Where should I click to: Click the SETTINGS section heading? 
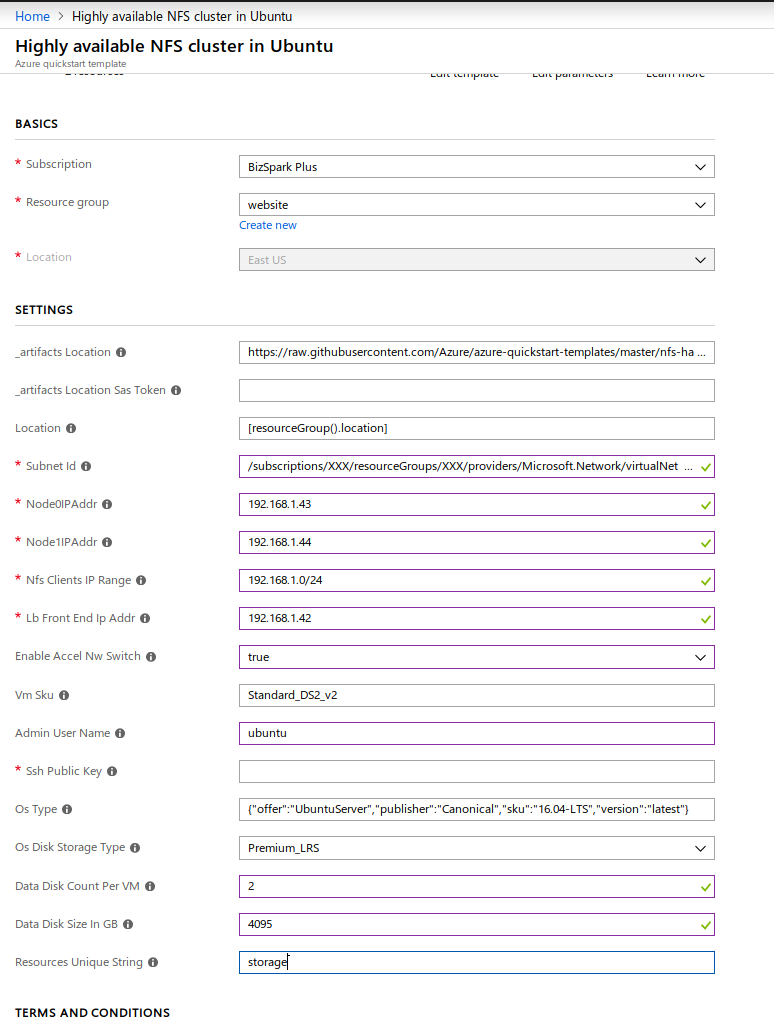[44, 310]
